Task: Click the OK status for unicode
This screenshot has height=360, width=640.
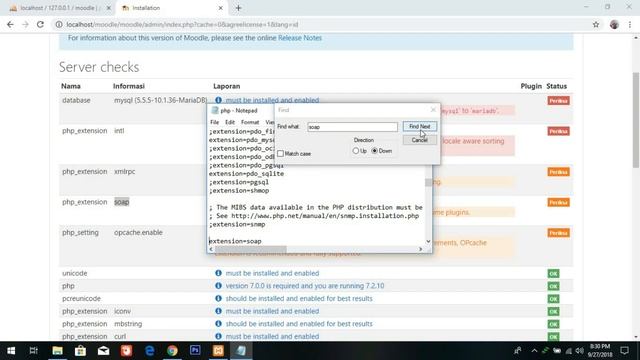Action: pos(553,273)
